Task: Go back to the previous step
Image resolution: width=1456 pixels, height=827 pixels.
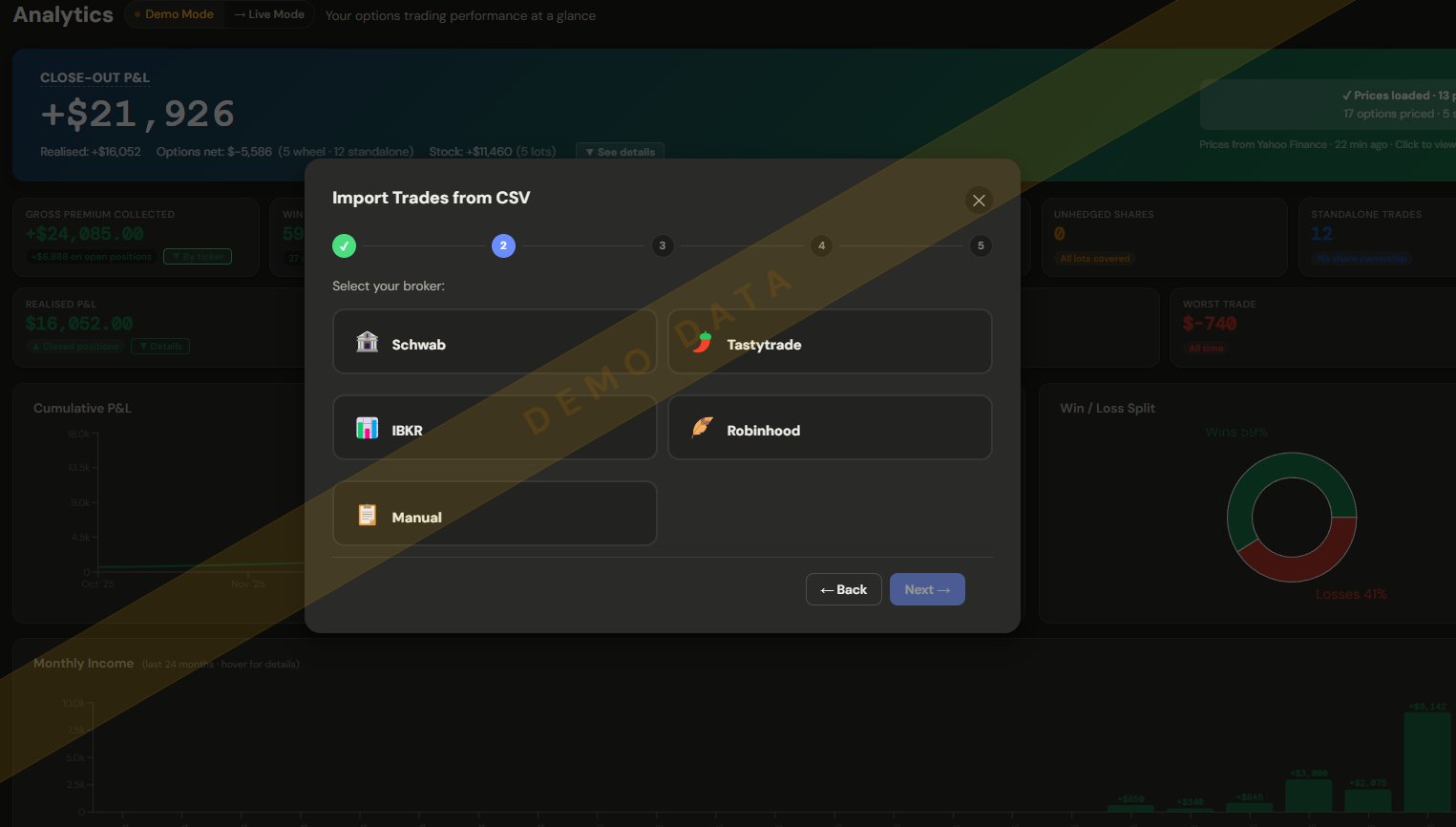Action: [x=843, y=589]
